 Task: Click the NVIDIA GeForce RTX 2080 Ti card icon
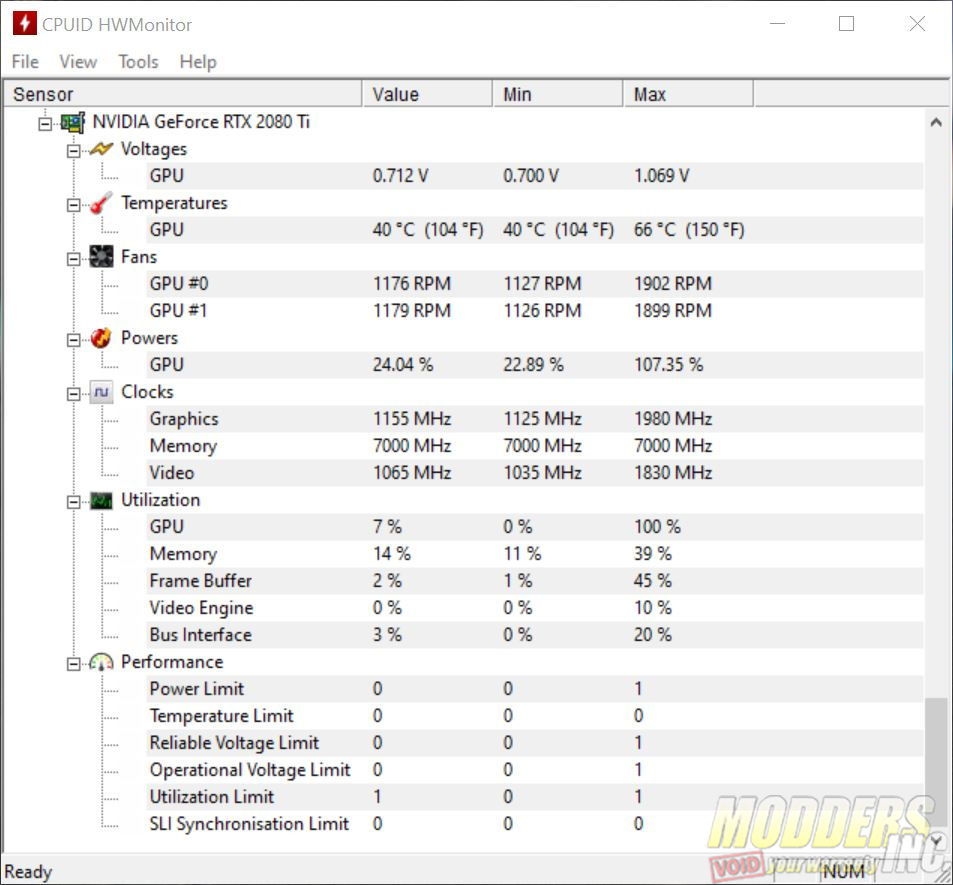pos(72,122)
